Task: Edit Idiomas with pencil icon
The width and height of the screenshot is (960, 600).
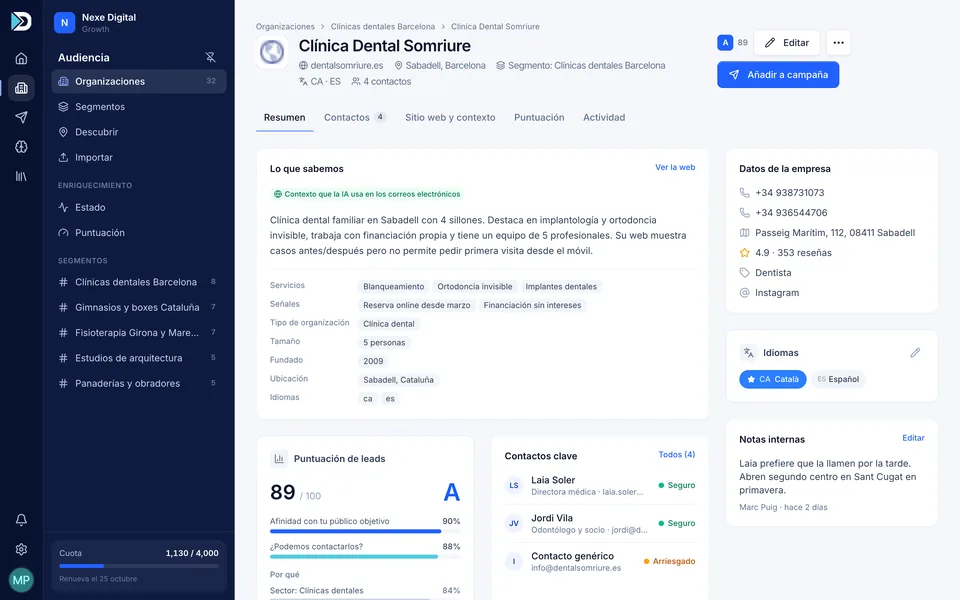Action: [x=915, y=353]
